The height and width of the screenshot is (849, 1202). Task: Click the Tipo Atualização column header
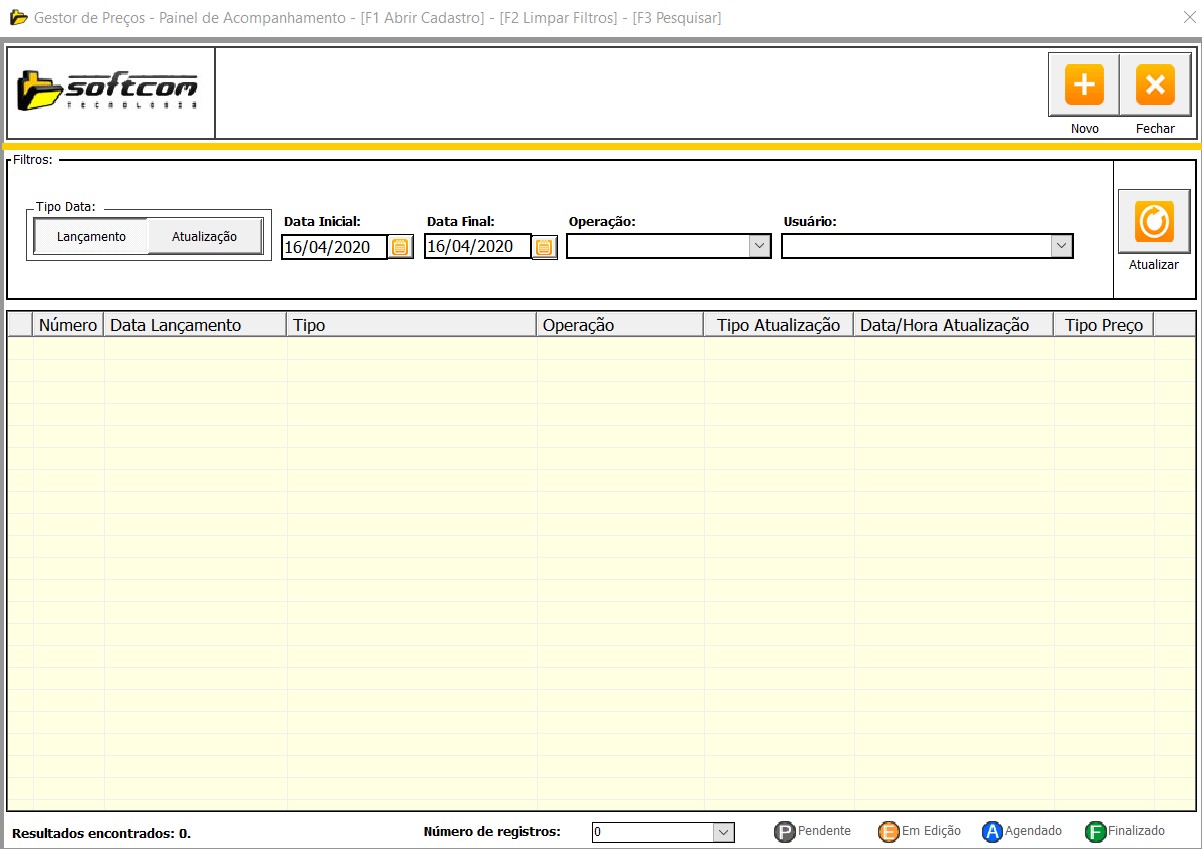[778, 325]
